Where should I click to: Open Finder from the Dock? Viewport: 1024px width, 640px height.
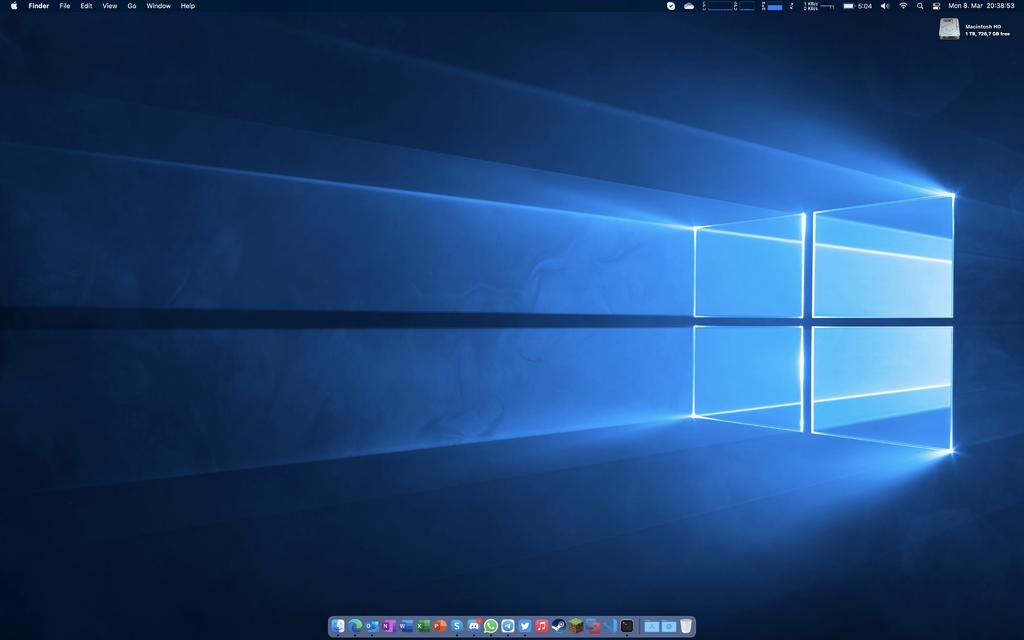click(338, 626)
